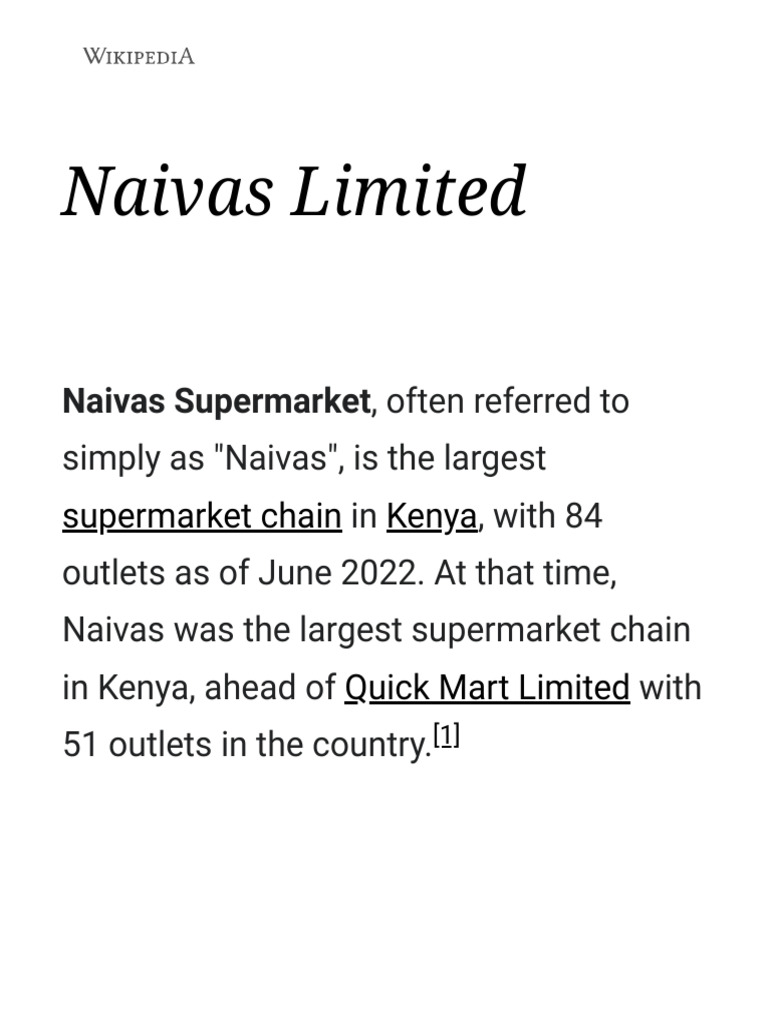Click the superscript [1] citation
Screen dimensions: 768x1024
[447, 738]
